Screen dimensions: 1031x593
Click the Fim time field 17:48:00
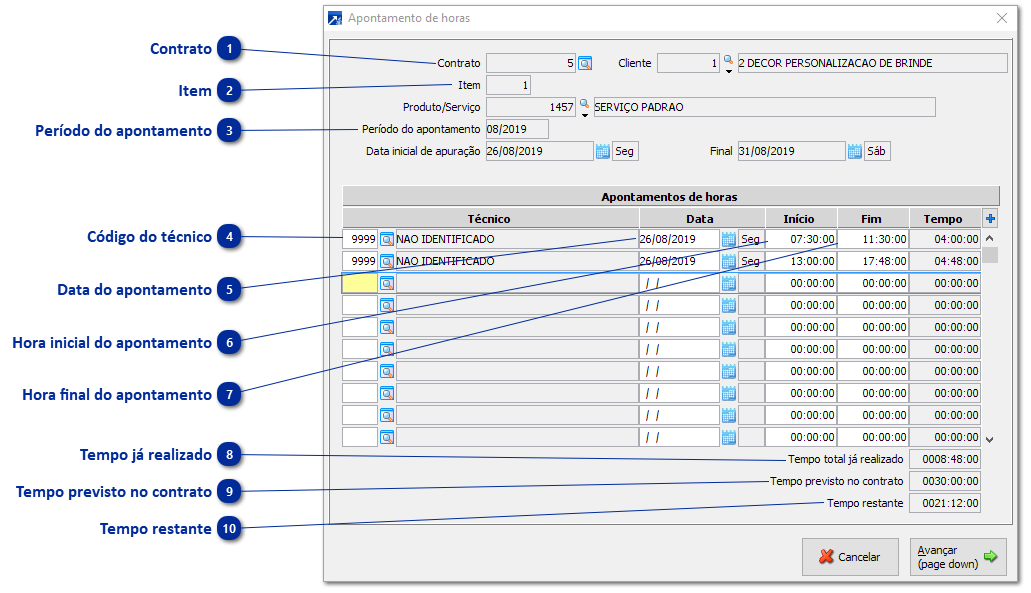pos(873,261)
